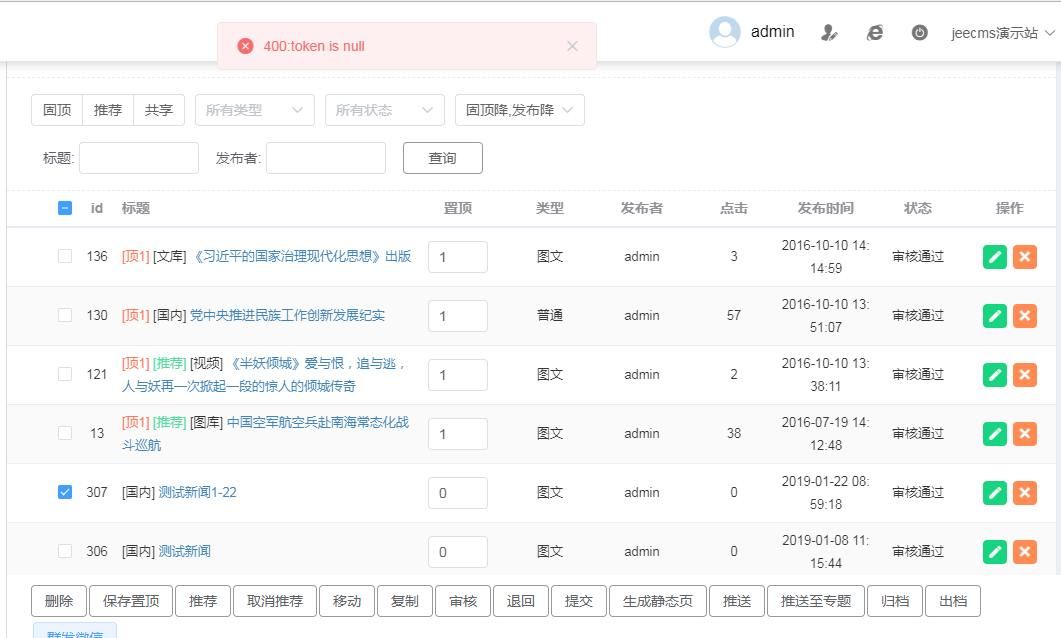The image size is (1061, 638).
Task: Delete article 306 with orange X icon
Action: click(1024, 552)
